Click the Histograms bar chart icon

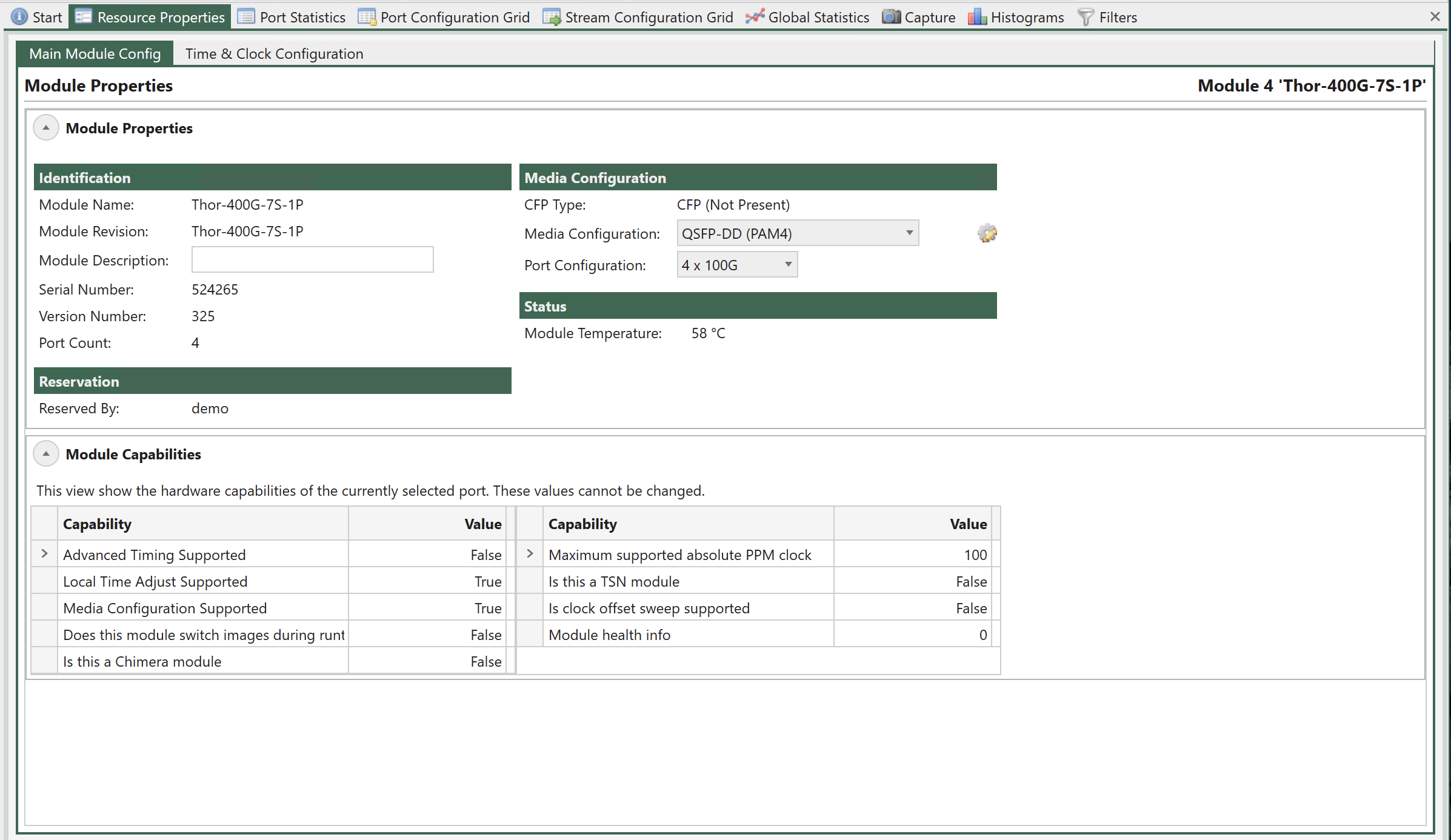(x=977, y=17)
